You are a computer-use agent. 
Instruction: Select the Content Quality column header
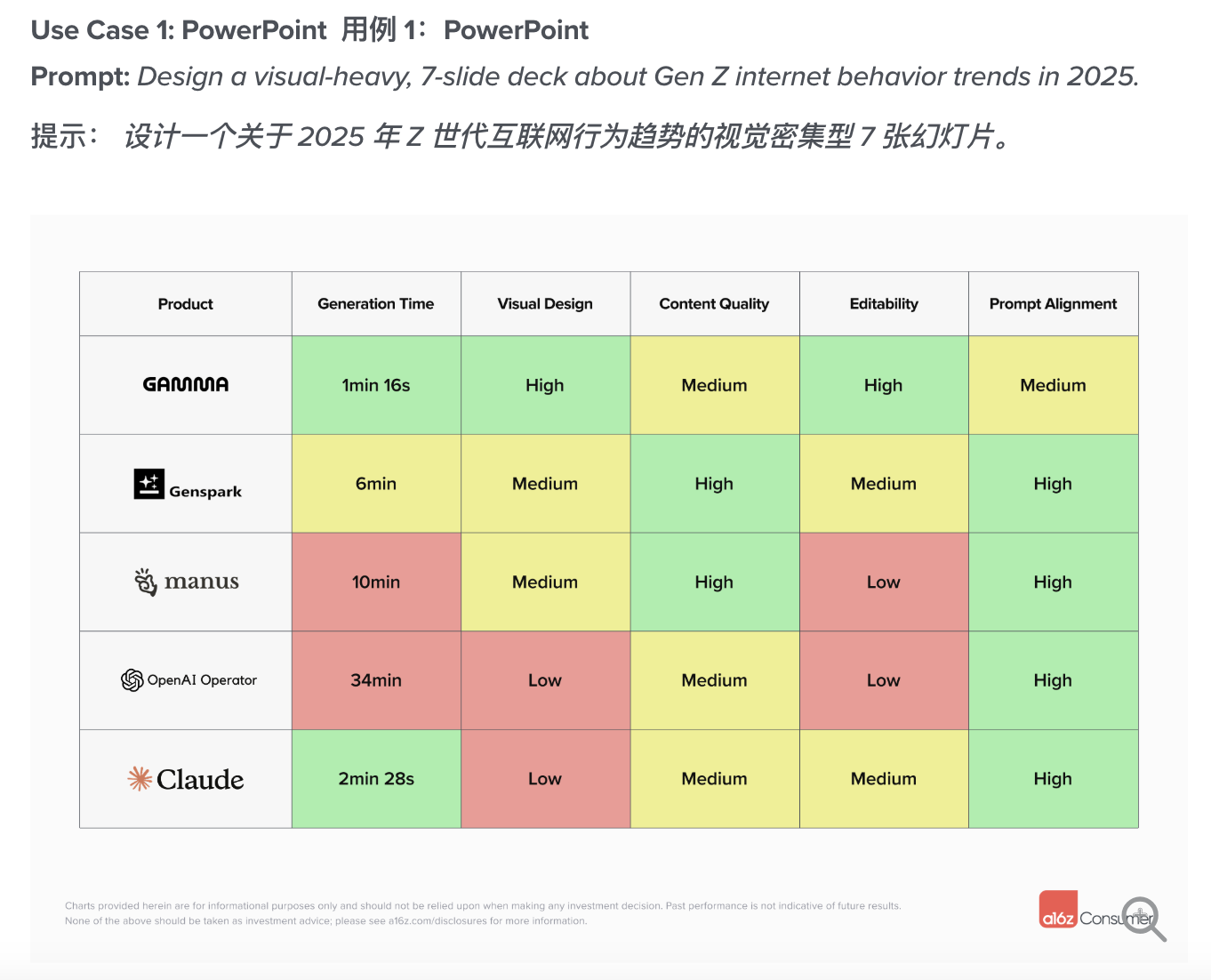coord(714,304)
